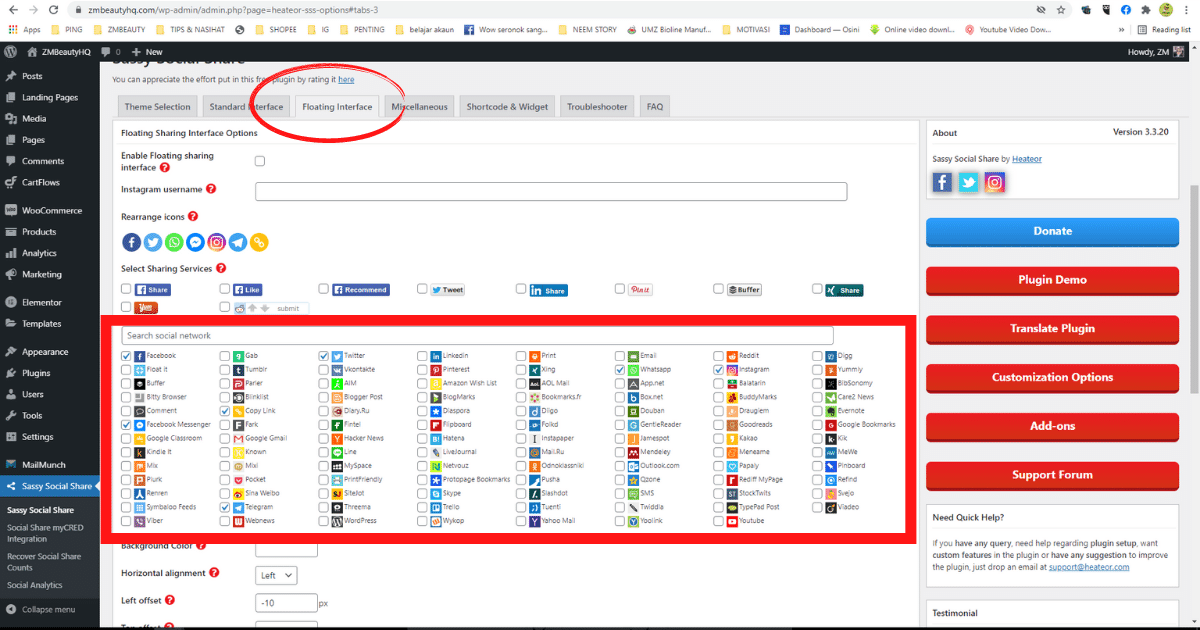1200x630 pixels.
Task: Click the Elementor sidebar icon
Action: click(10, 302)
